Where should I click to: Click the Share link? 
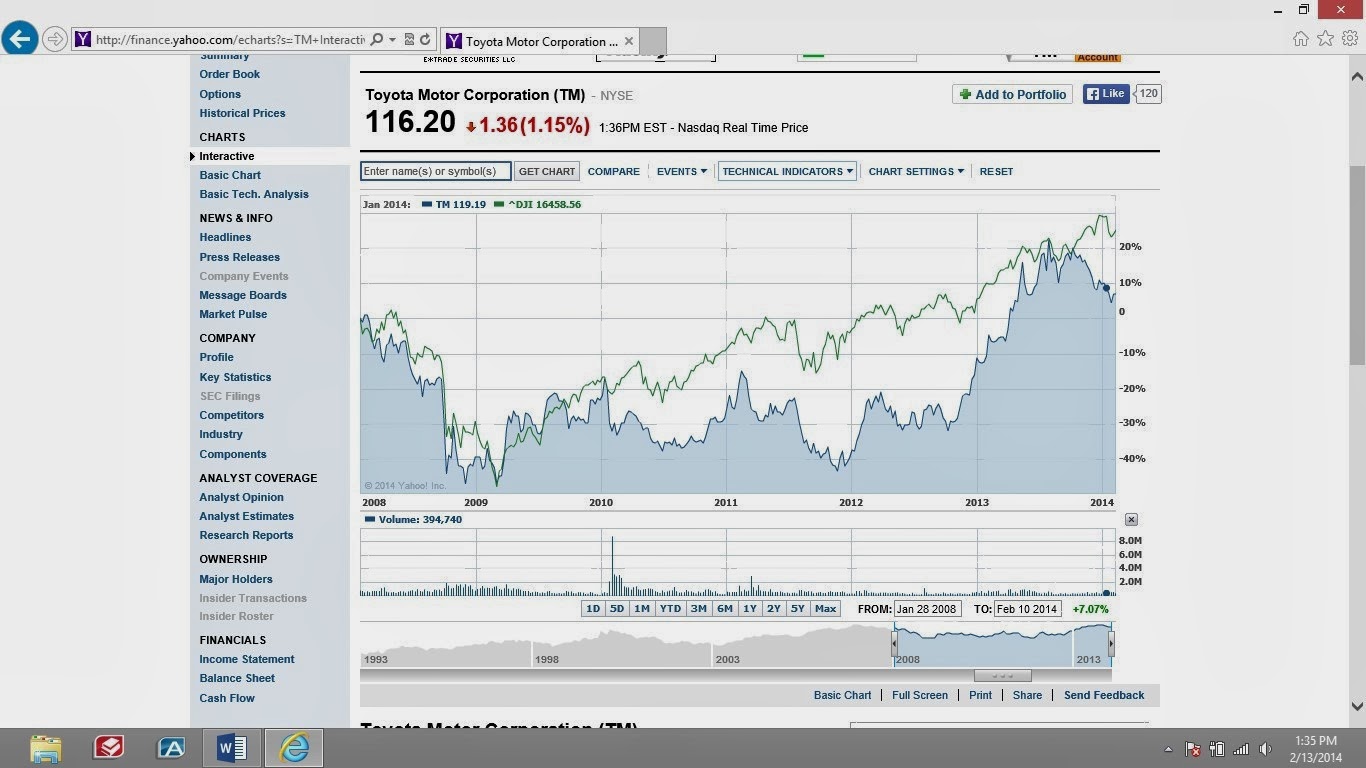(1027, 695)
